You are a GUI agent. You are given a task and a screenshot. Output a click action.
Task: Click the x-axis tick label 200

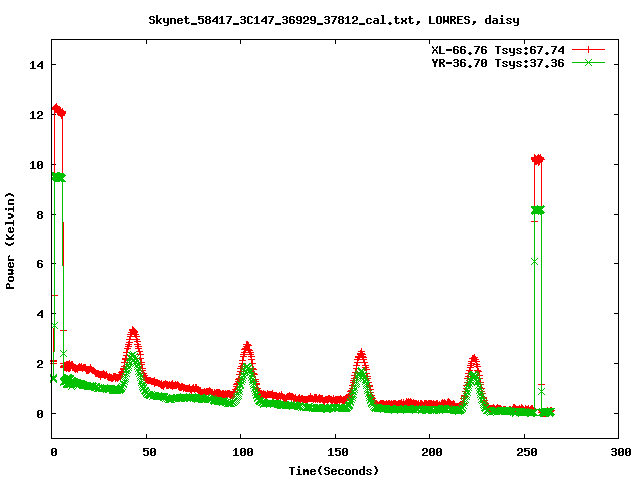pyautogui.click(x=432, y=452)
